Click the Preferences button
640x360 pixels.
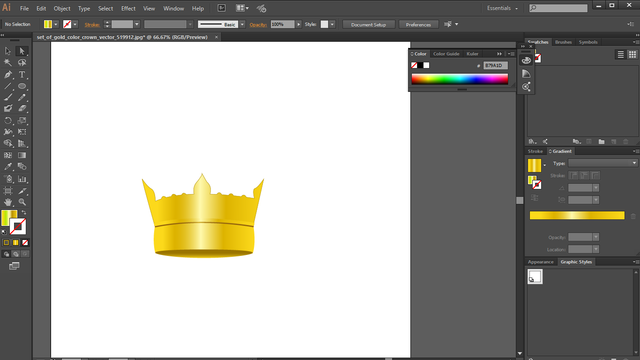(418, 24)
